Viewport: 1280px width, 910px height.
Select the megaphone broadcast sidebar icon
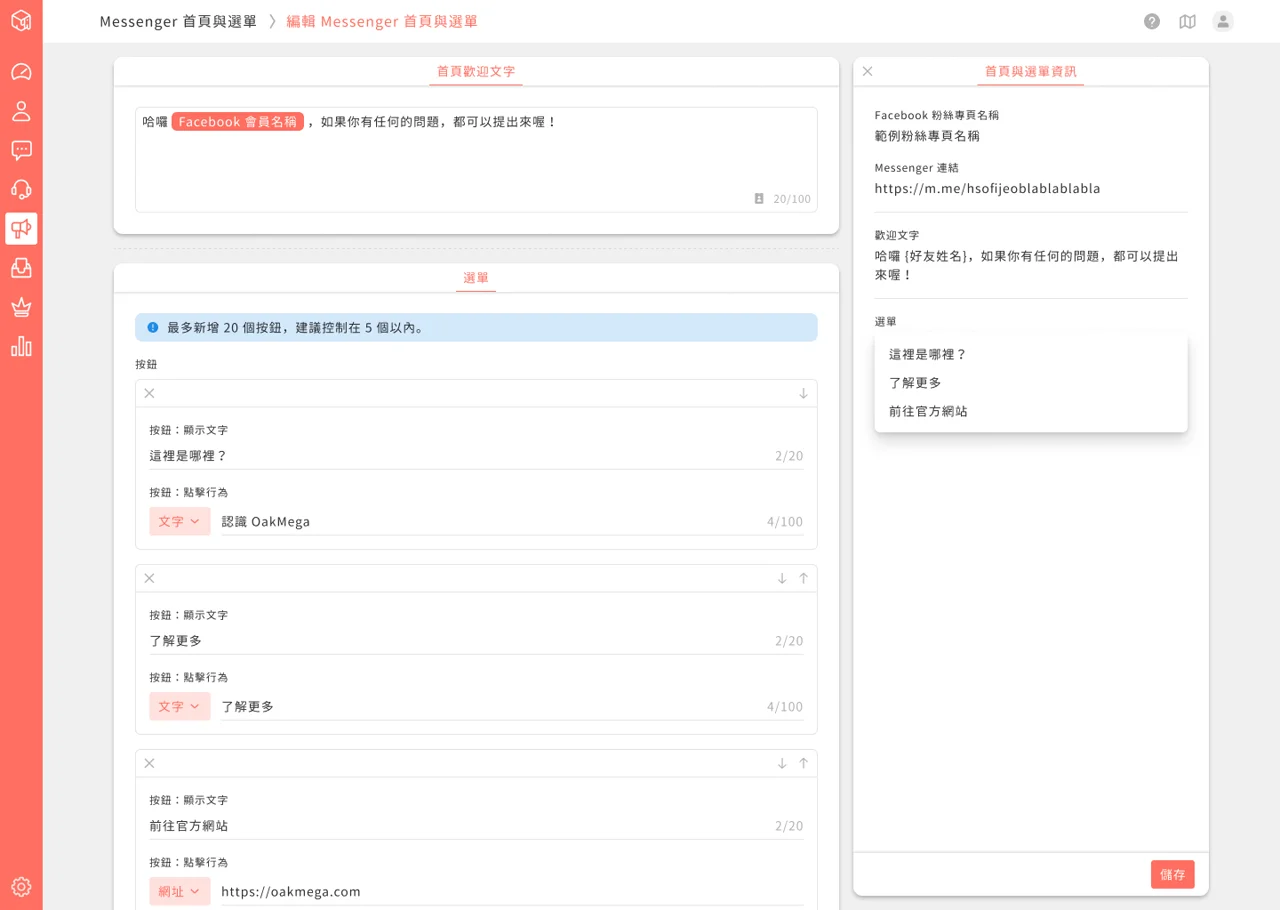21,229
